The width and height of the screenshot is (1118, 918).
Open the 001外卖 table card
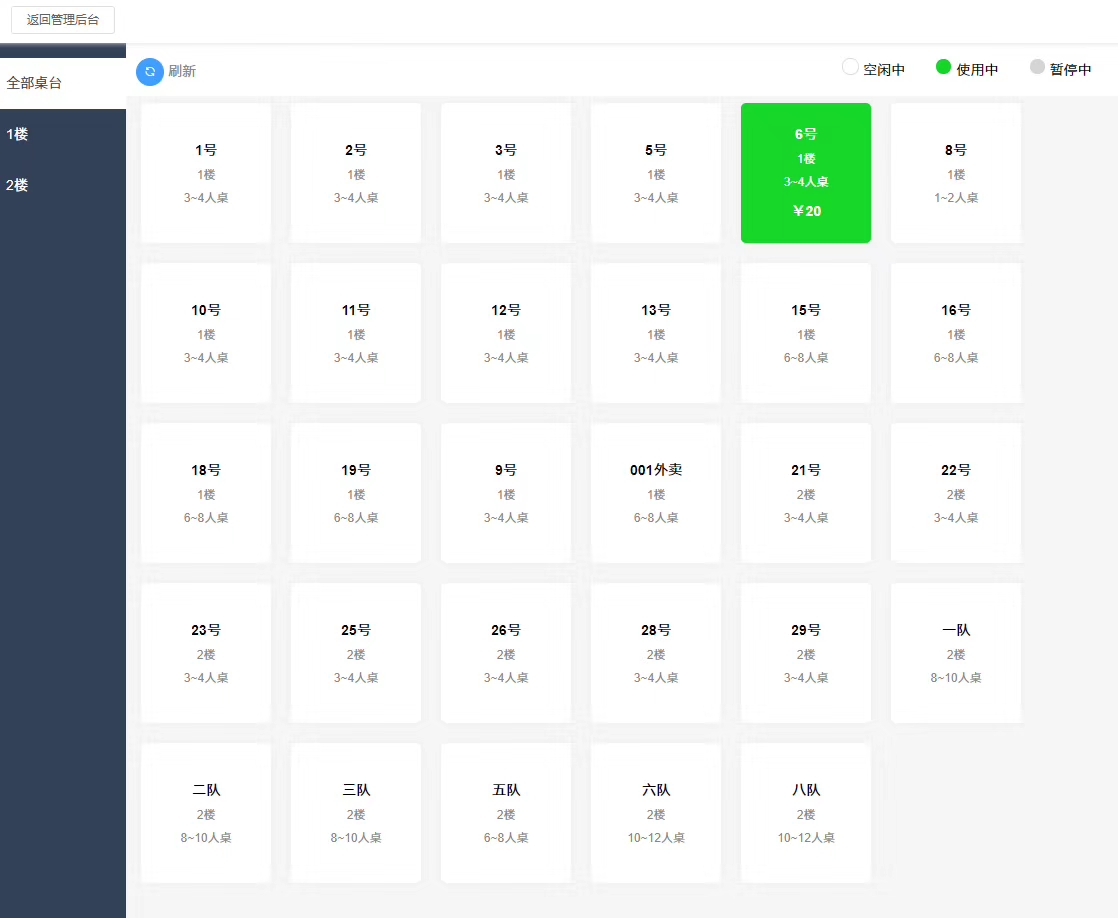pos(656,493)
